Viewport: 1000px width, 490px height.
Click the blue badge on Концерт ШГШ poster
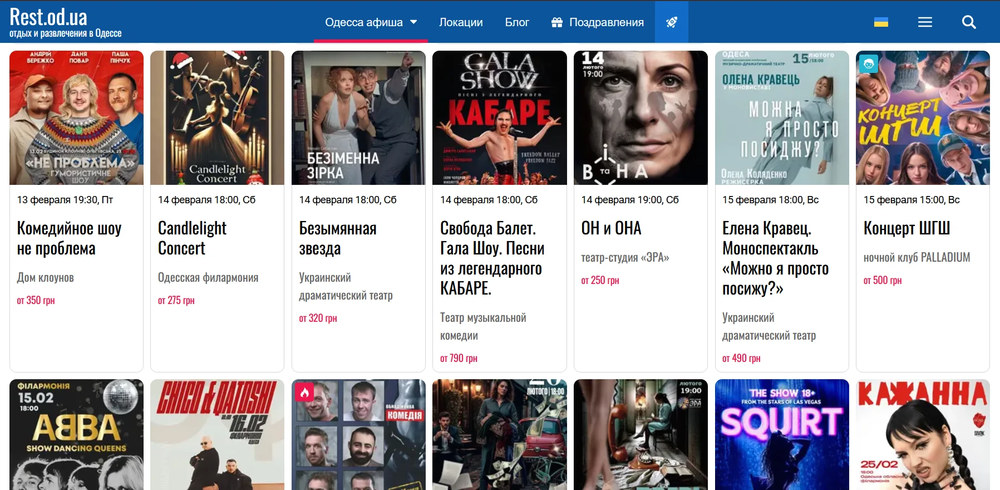(x=870, y=64)
